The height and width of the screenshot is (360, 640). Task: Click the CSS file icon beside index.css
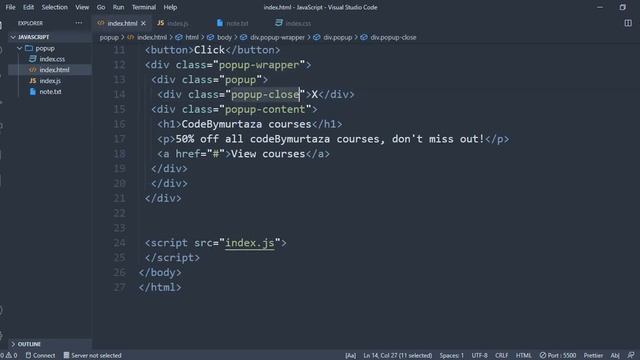click(33, 59)
